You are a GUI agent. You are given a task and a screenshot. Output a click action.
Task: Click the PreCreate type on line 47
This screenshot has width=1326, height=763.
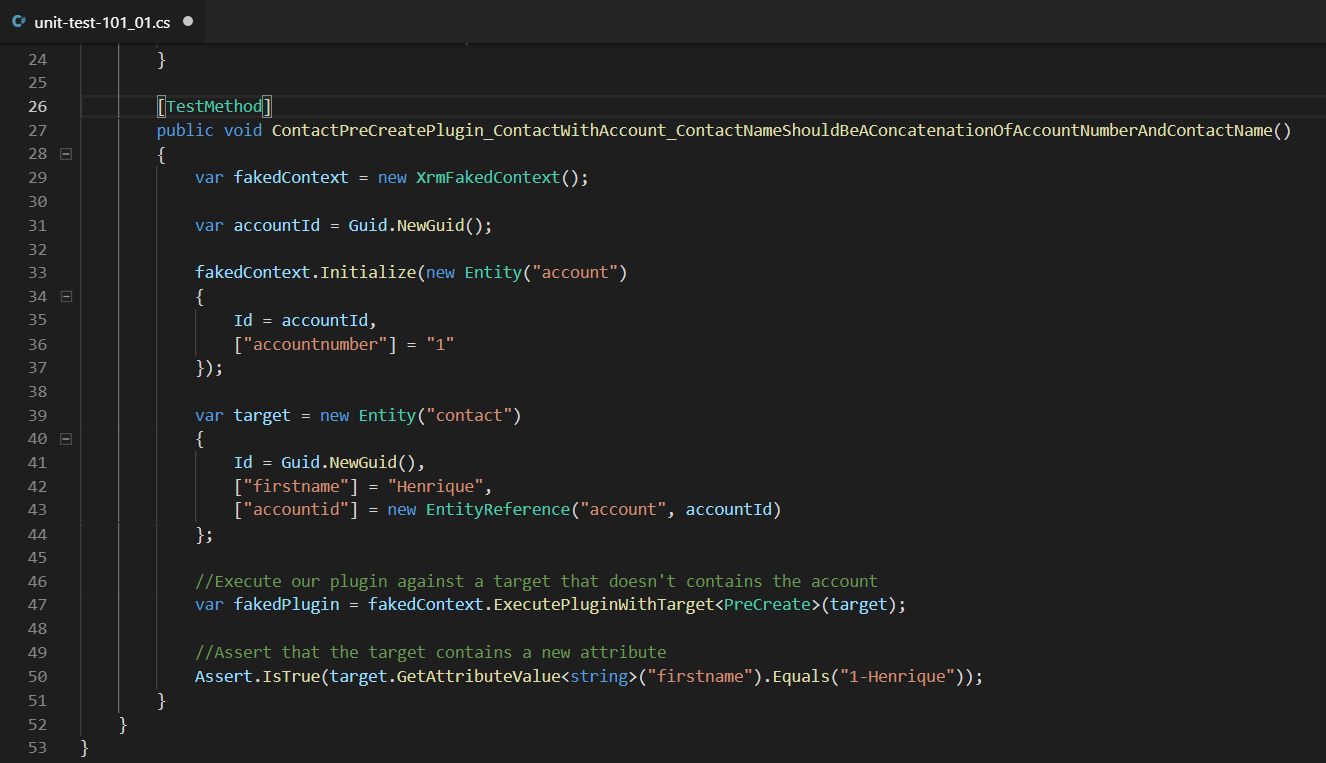click(767, 605)
